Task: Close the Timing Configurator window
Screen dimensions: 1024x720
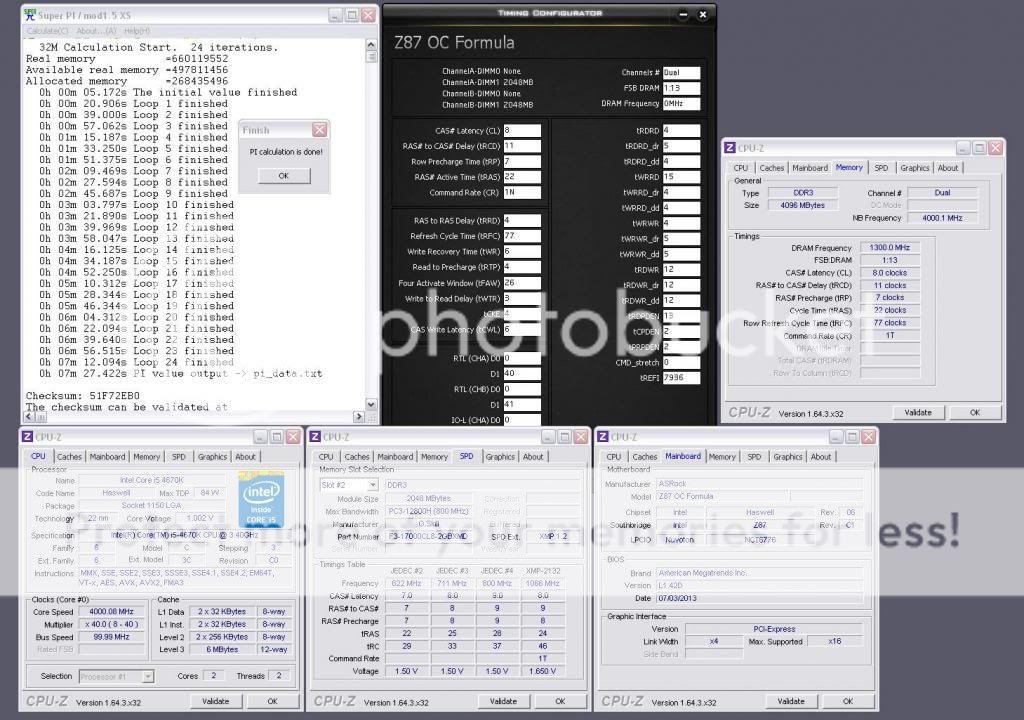Action: click(703, 14)
